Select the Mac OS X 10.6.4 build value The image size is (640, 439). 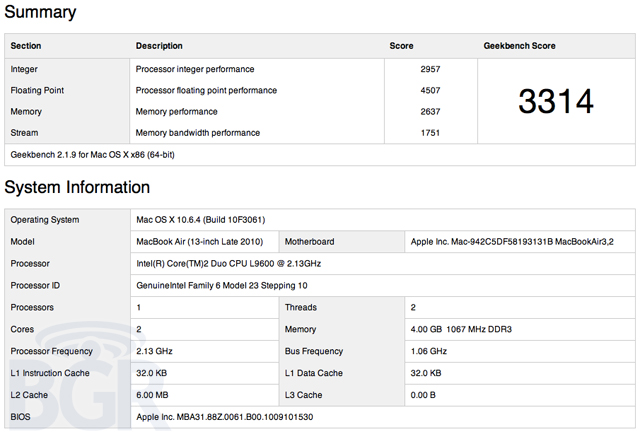(200, 220)
